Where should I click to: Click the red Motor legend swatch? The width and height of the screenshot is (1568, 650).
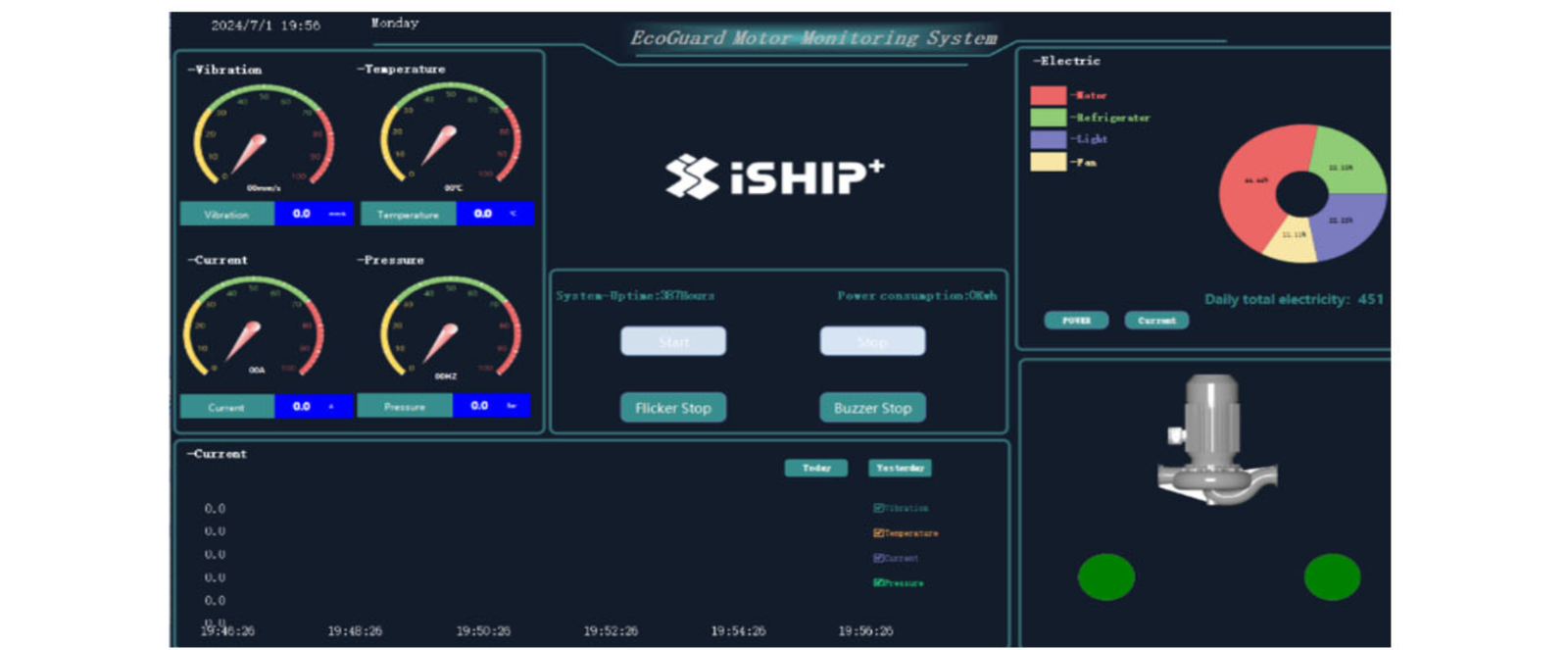pyautogui.click(x=1048, y=95)
